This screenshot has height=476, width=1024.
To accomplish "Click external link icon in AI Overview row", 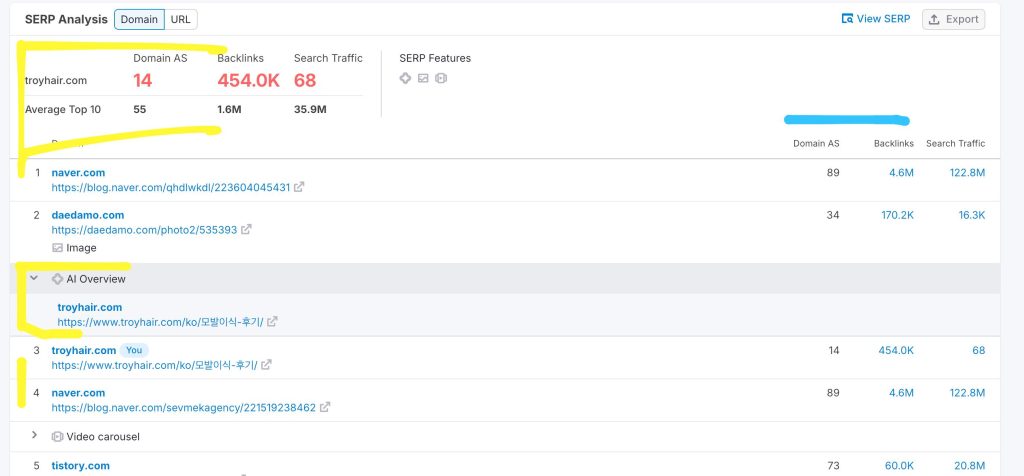I will point(272,322).
